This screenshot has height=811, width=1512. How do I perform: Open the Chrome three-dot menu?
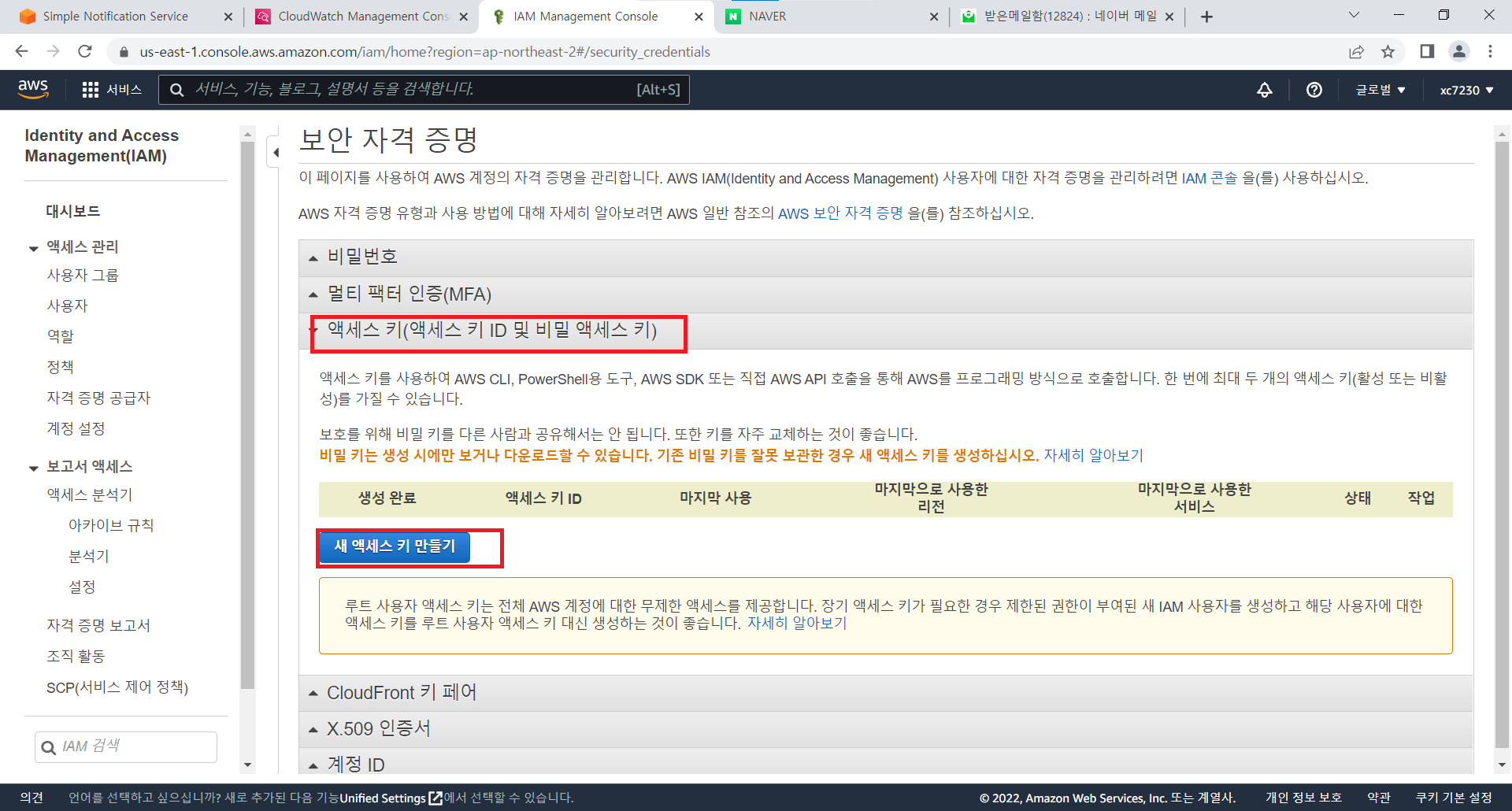(x=1490, y=51)
